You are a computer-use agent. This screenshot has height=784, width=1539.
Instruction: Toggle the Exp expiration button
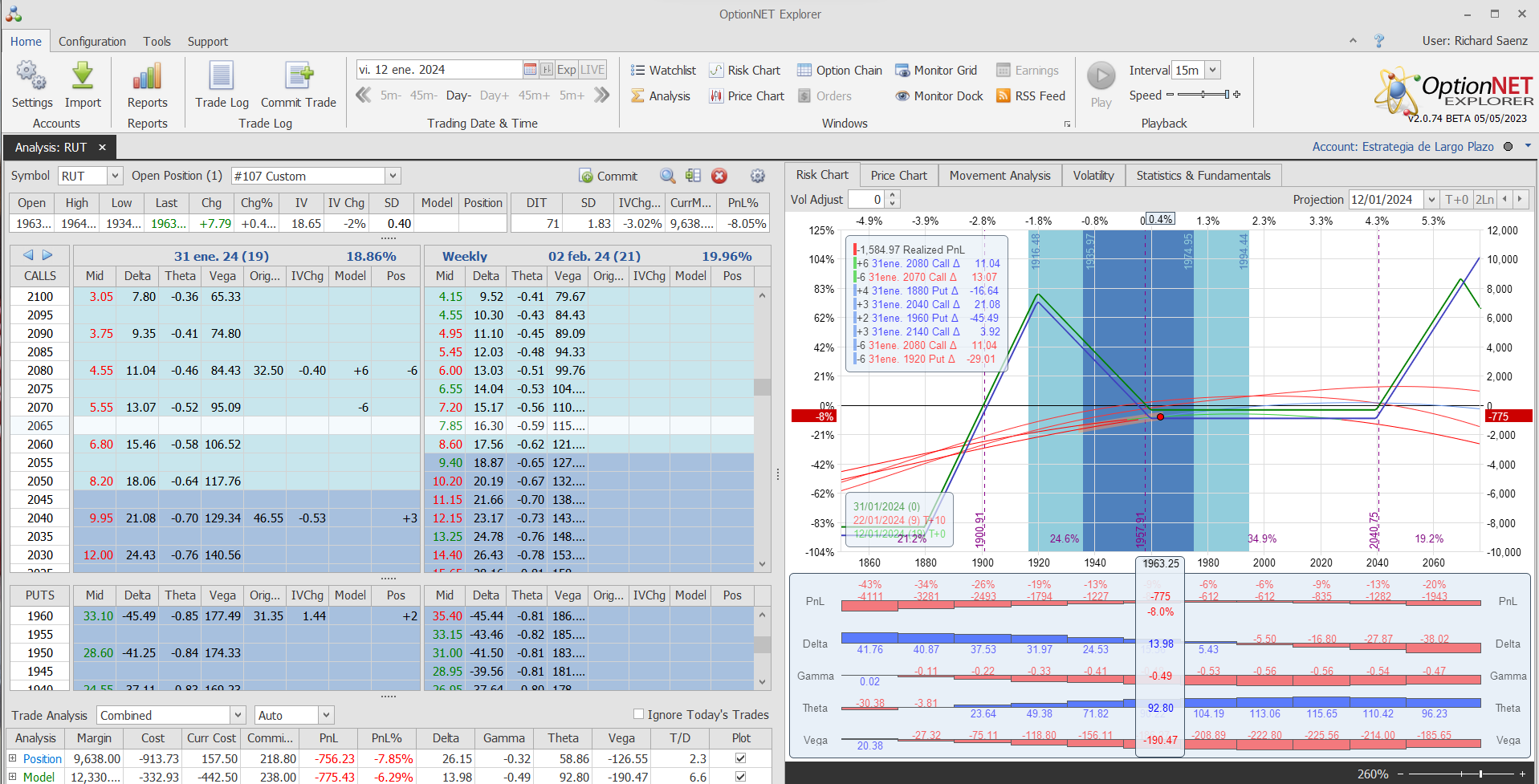click(x=567, y=70)
